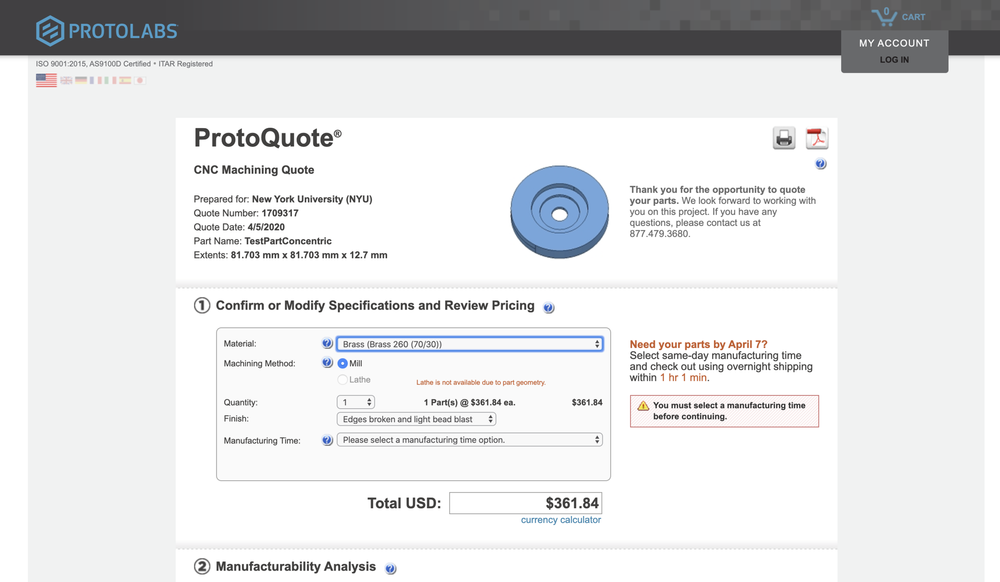Select the Japanese flag
The width and height of the screenshot is (1000, 582).
[x=140, y=80]
